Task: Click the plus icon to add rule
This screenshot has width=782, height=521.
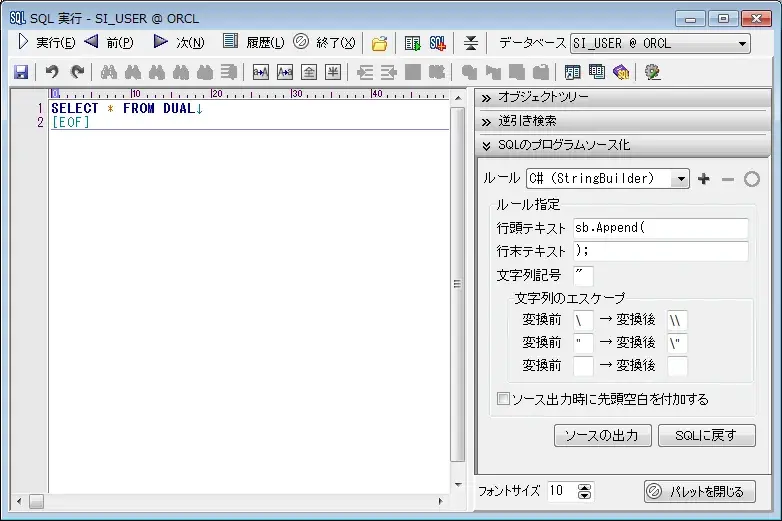Action: (704, 179)
